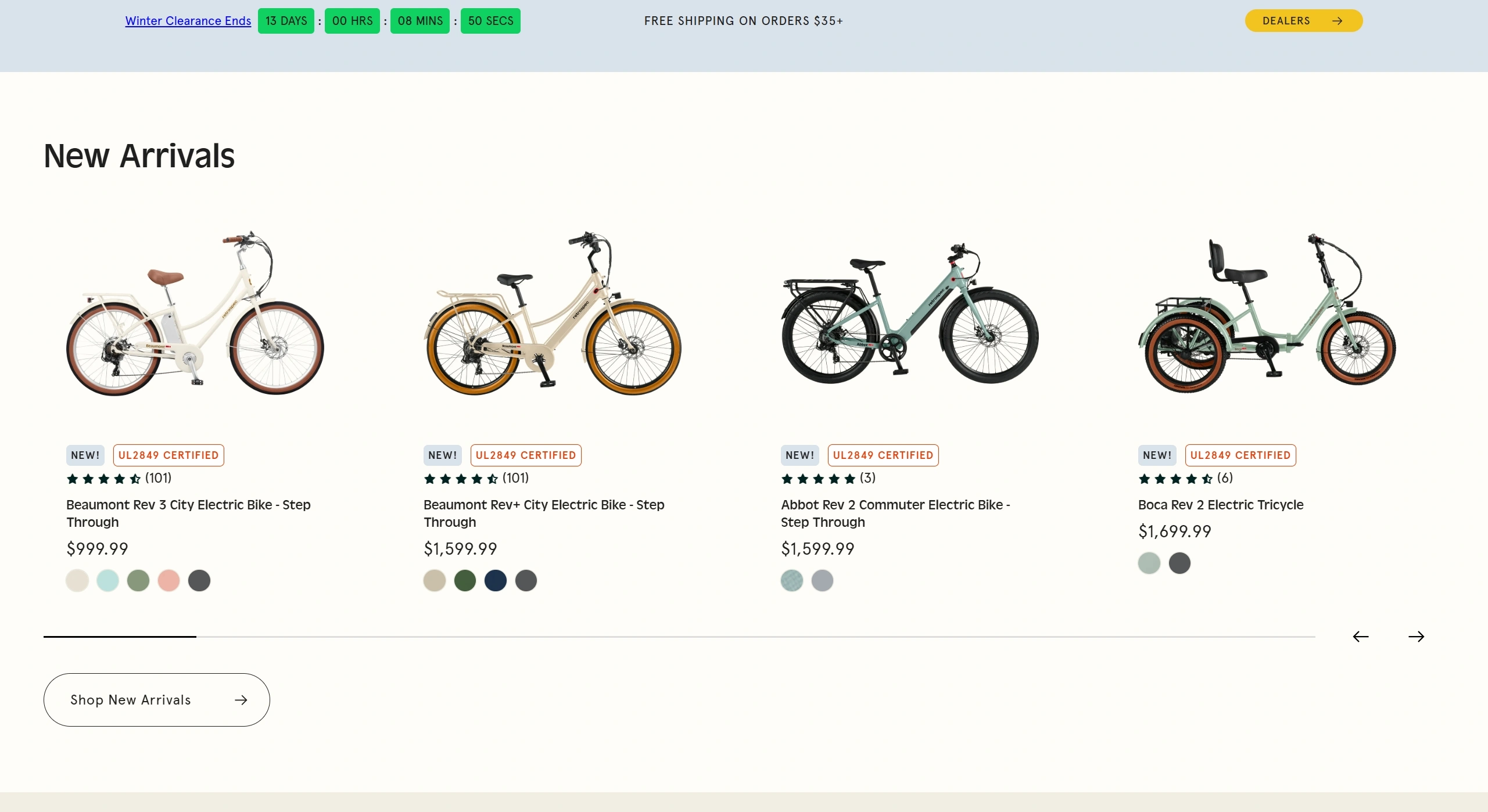Open Winter Clearance Ends link
The height and width of the screenshot is (812, 1488).
(188, 21)
